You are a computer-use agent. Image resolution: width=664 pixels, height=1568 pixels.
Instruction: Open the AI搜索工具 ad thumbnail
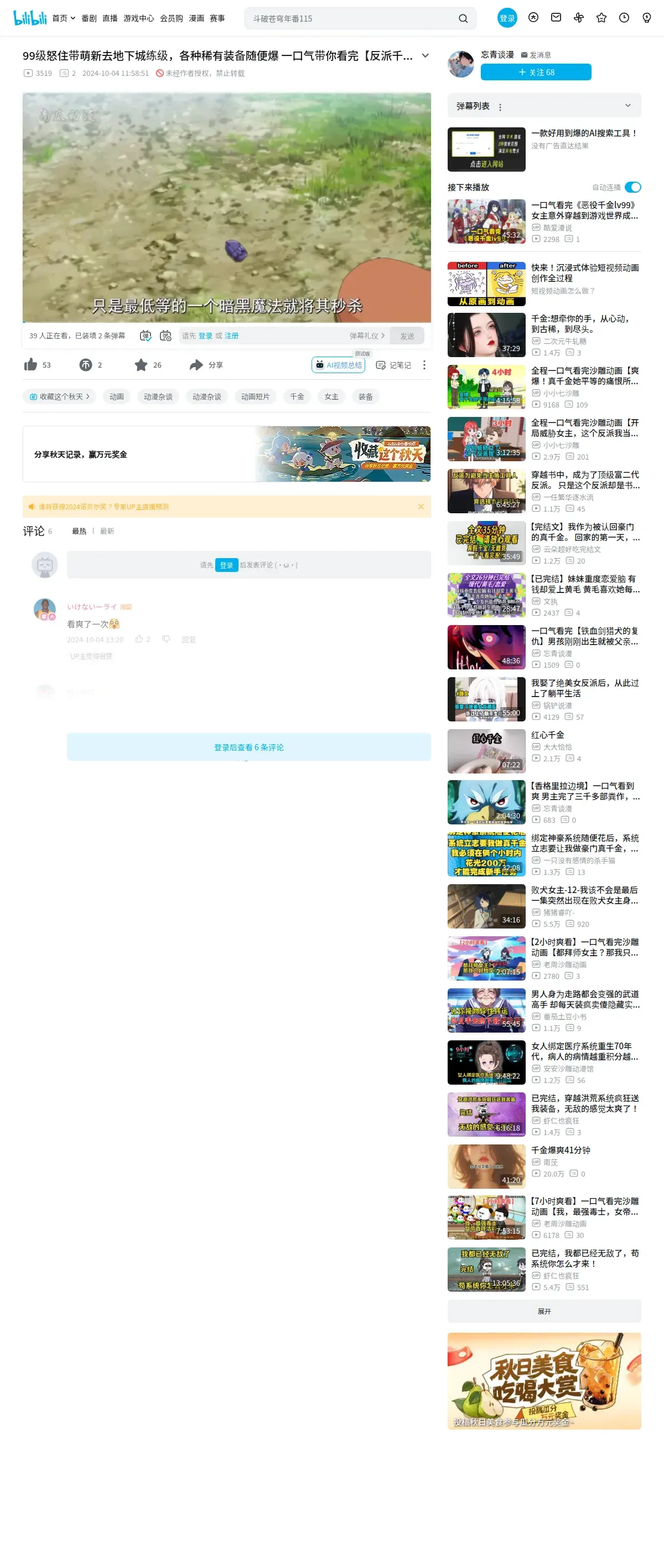[486, 149]
